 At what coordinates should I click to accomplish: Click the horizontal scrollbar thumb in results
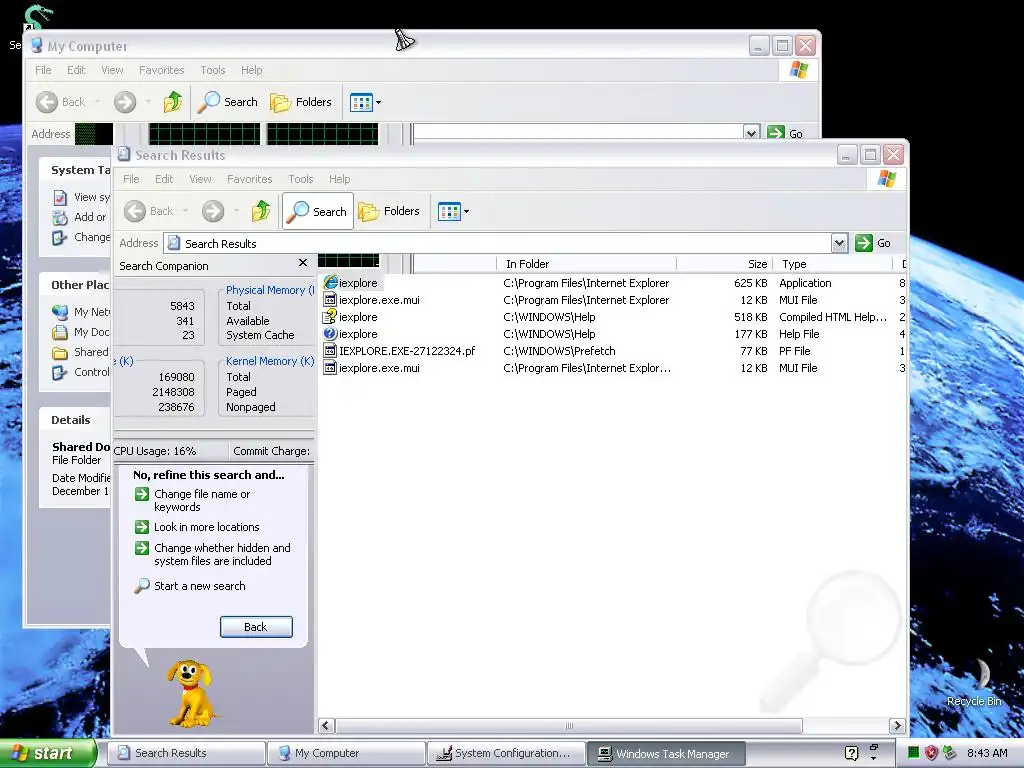(569, 726)
